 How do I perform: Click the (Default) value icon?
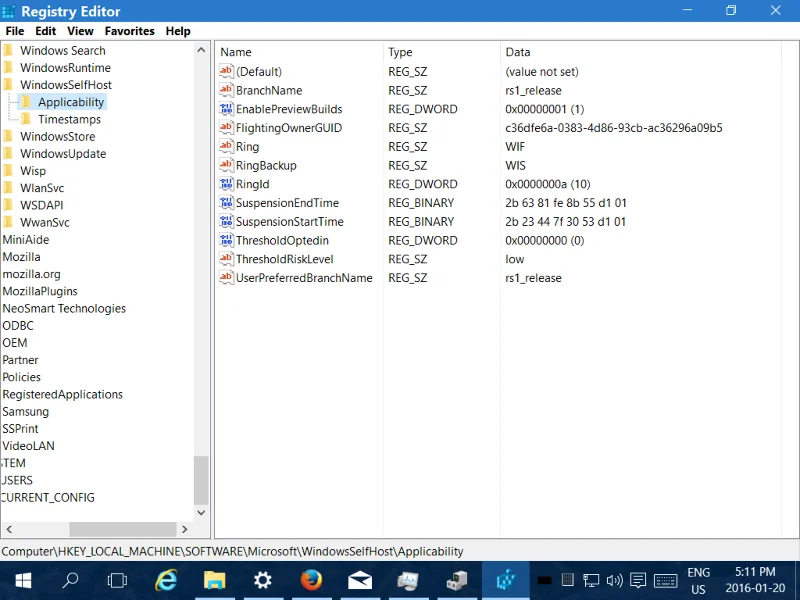coord(226,71)
